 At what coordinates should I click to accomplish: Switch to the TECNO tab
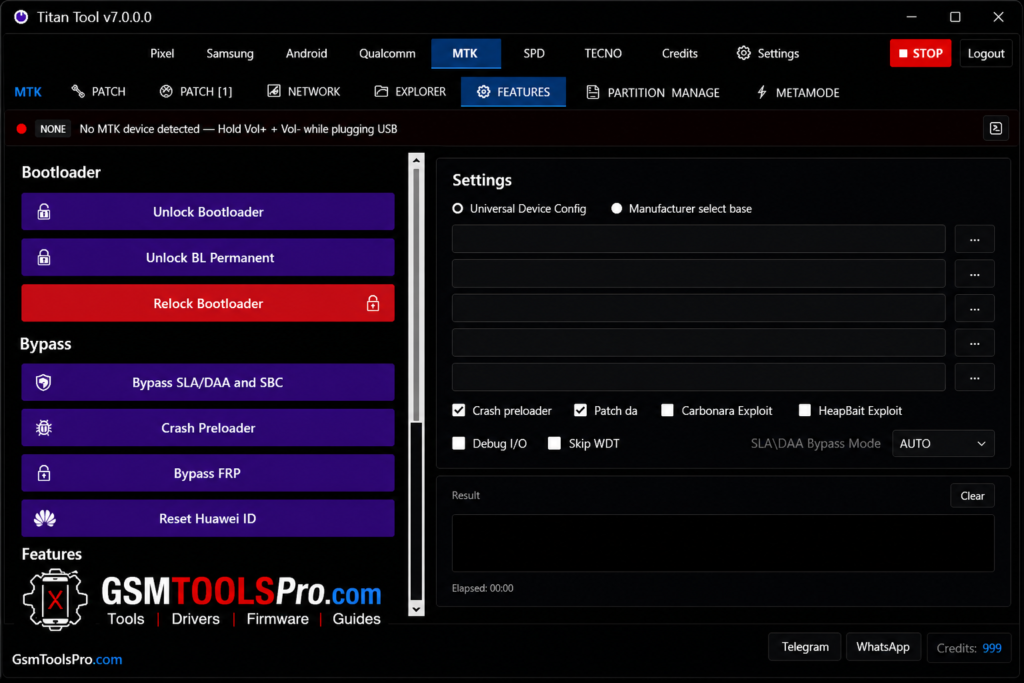point(603,54)
